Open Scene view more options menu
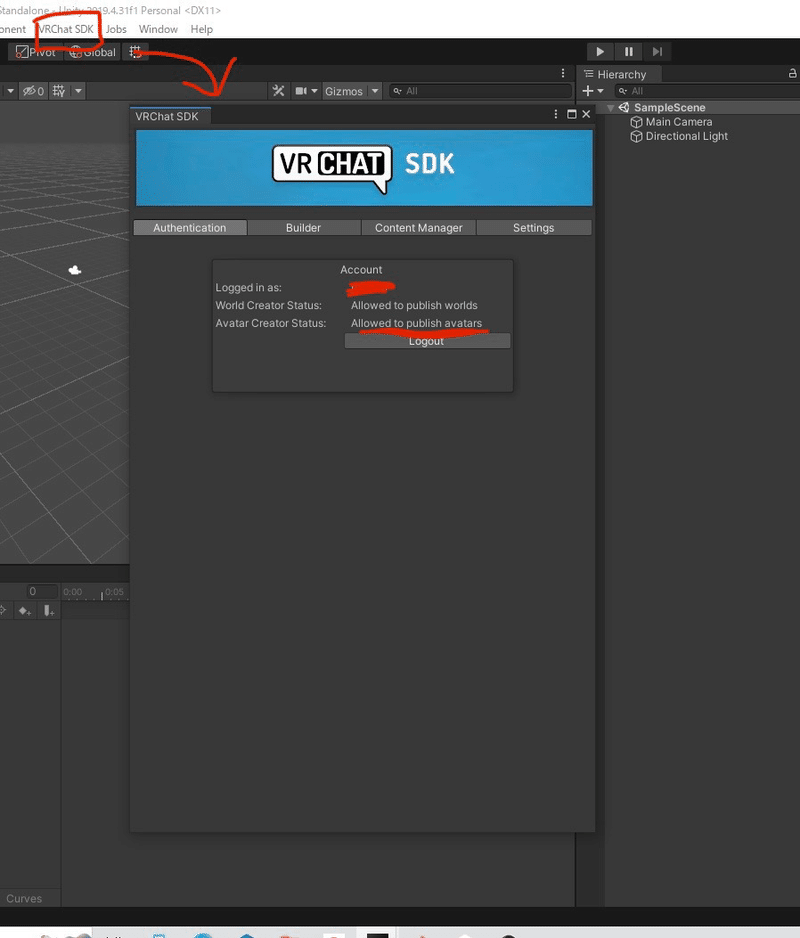The height and width of the screenshot is (938, 800). [x=562, y=73]
